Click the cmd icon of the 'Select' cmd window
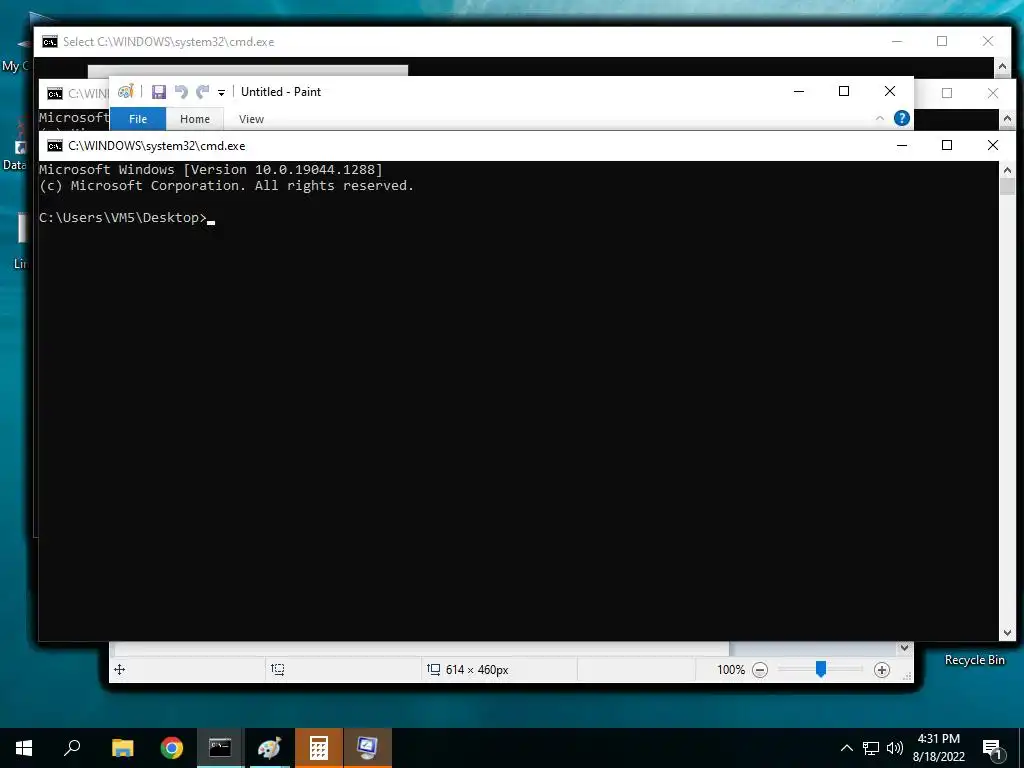The height and width of the screenshot is (768, 1024). click(50, 42)
